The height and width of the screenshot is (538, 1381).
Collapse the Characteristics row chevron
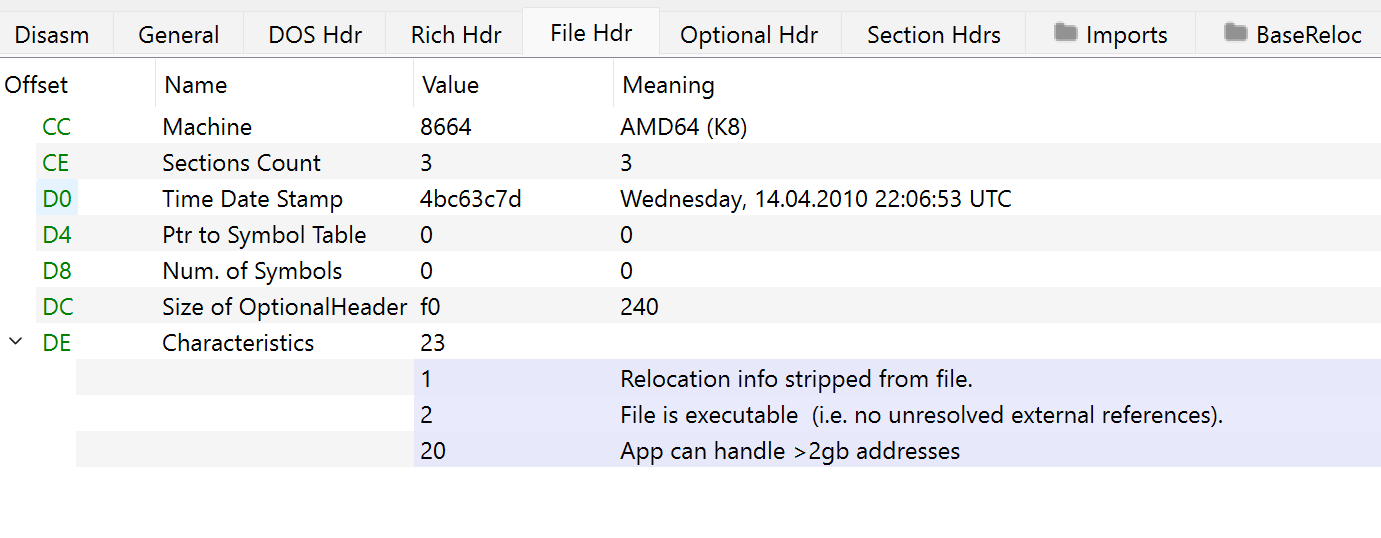(x=16, y=342)
